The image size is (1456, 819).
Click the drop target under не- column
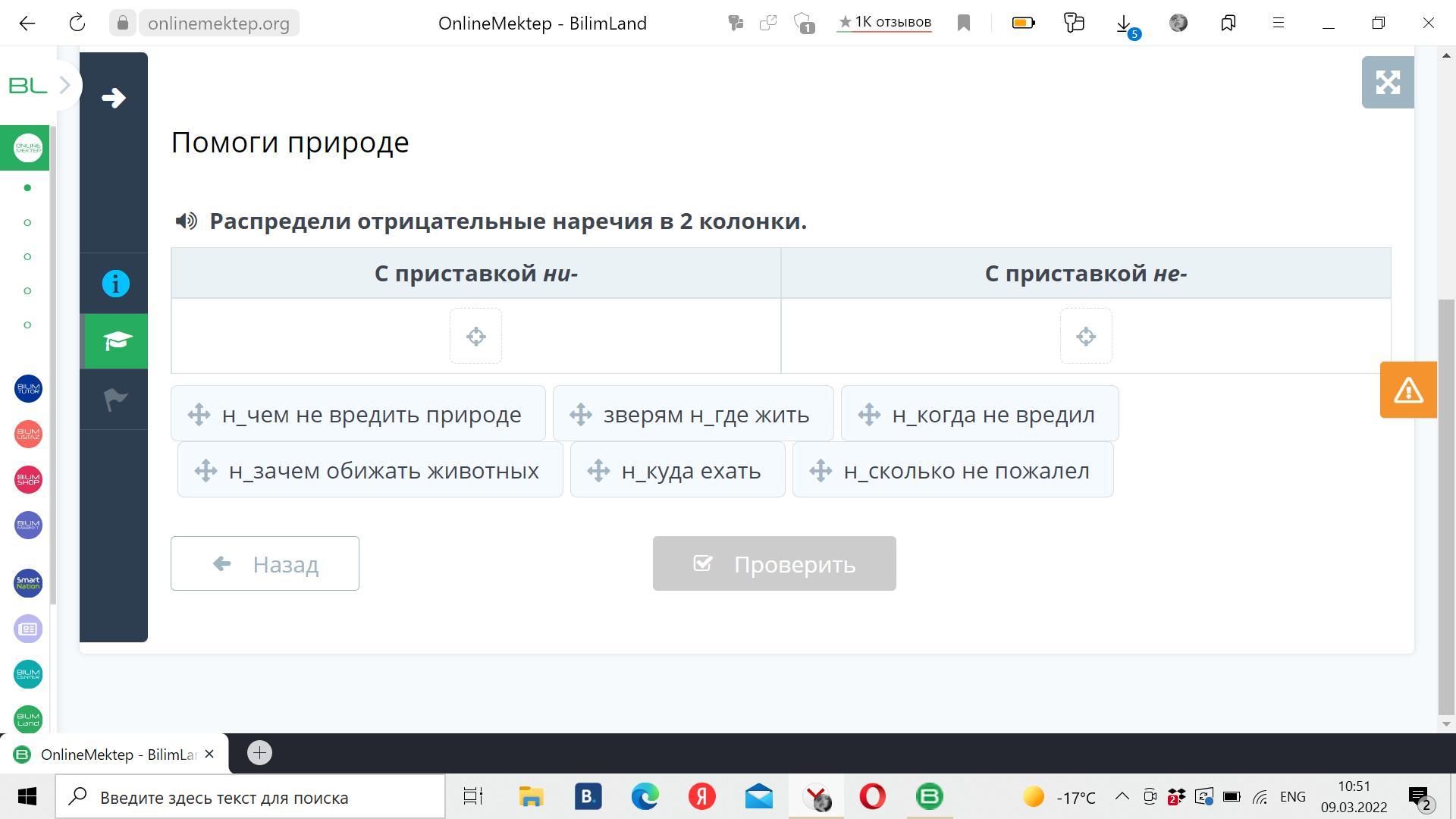tap(1086, 336)
